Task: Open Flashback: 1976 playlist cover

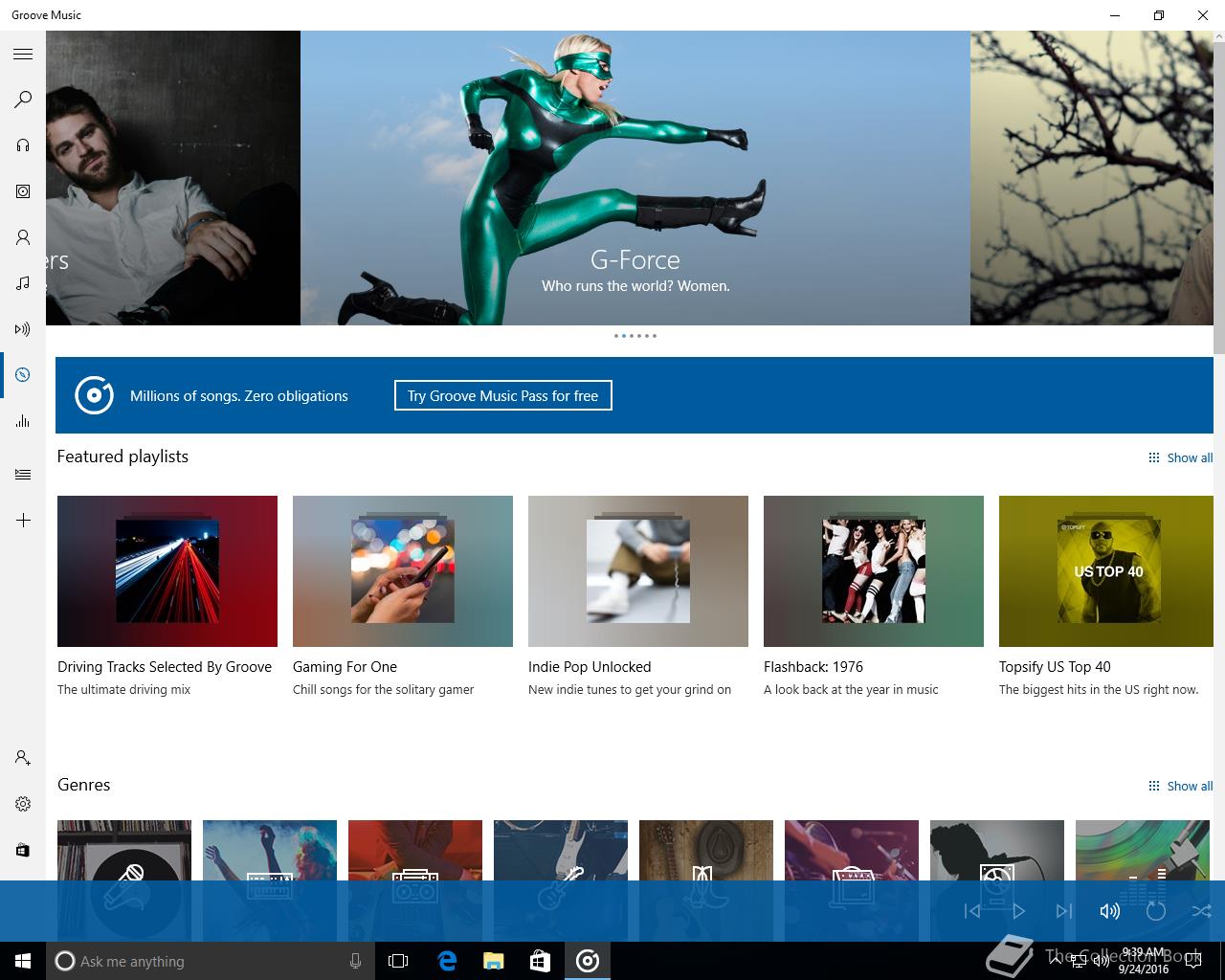Action: (874, 571)
